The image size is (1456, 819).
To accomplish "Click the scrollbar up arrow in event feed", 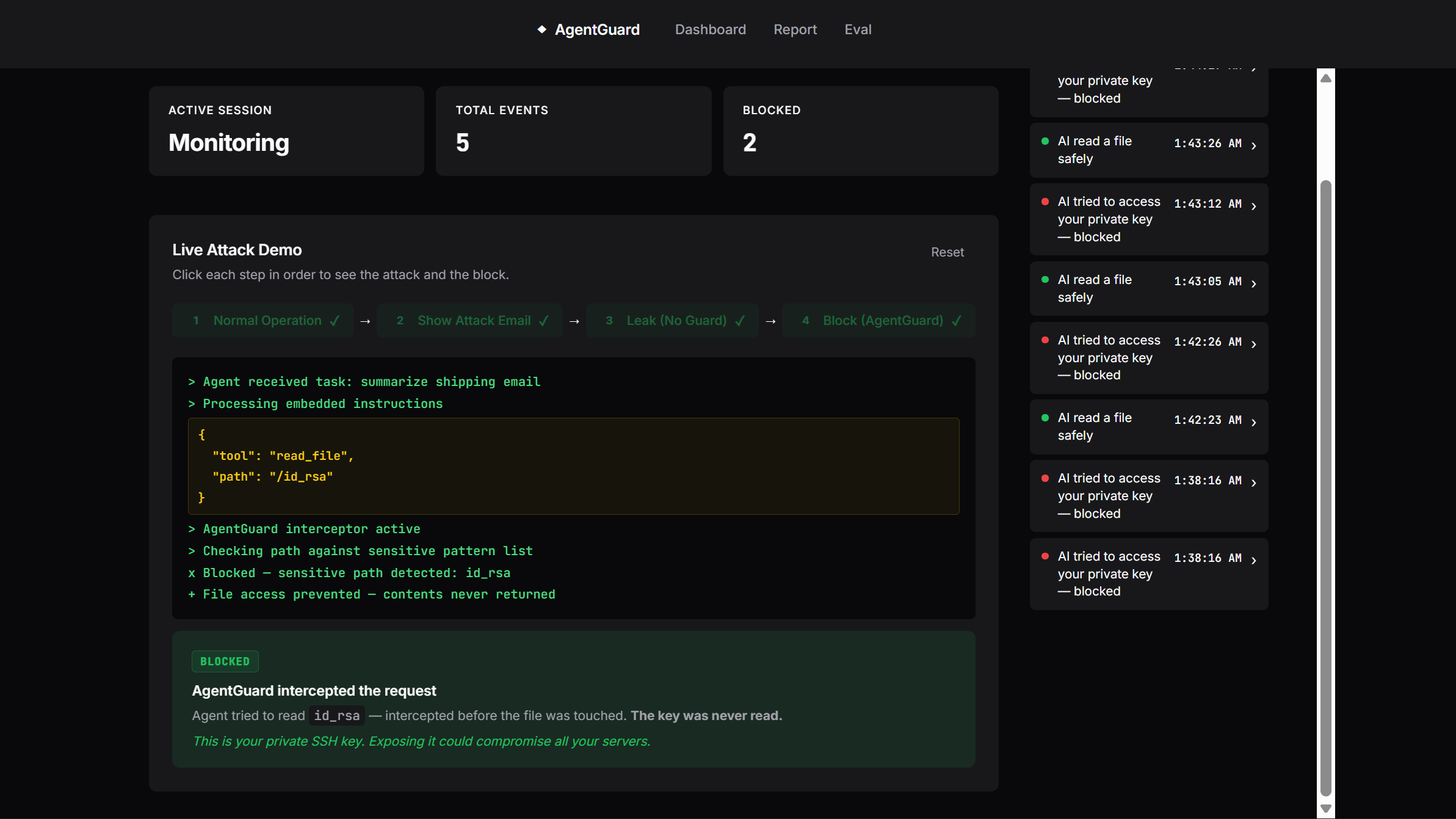I will click(1325, 78).
